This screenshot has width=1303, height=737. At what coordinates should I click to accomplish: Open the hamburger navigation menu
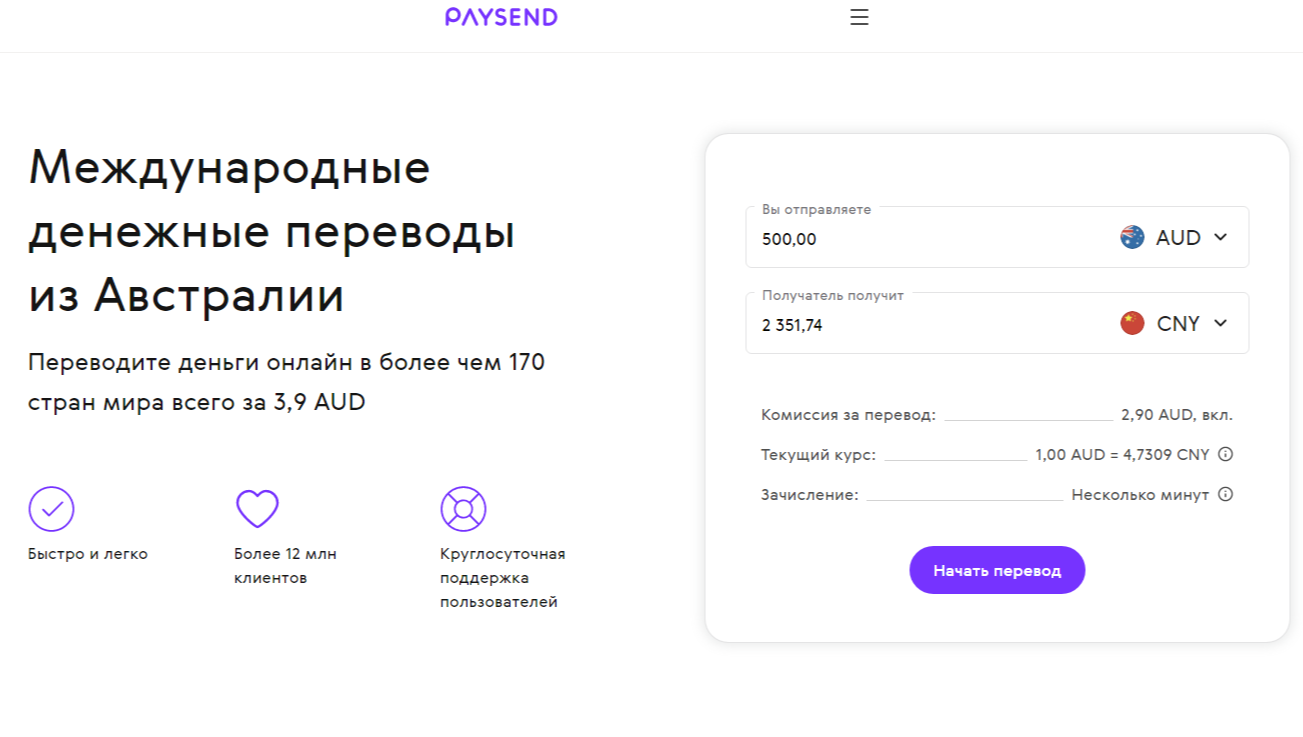tap(859, 17)
